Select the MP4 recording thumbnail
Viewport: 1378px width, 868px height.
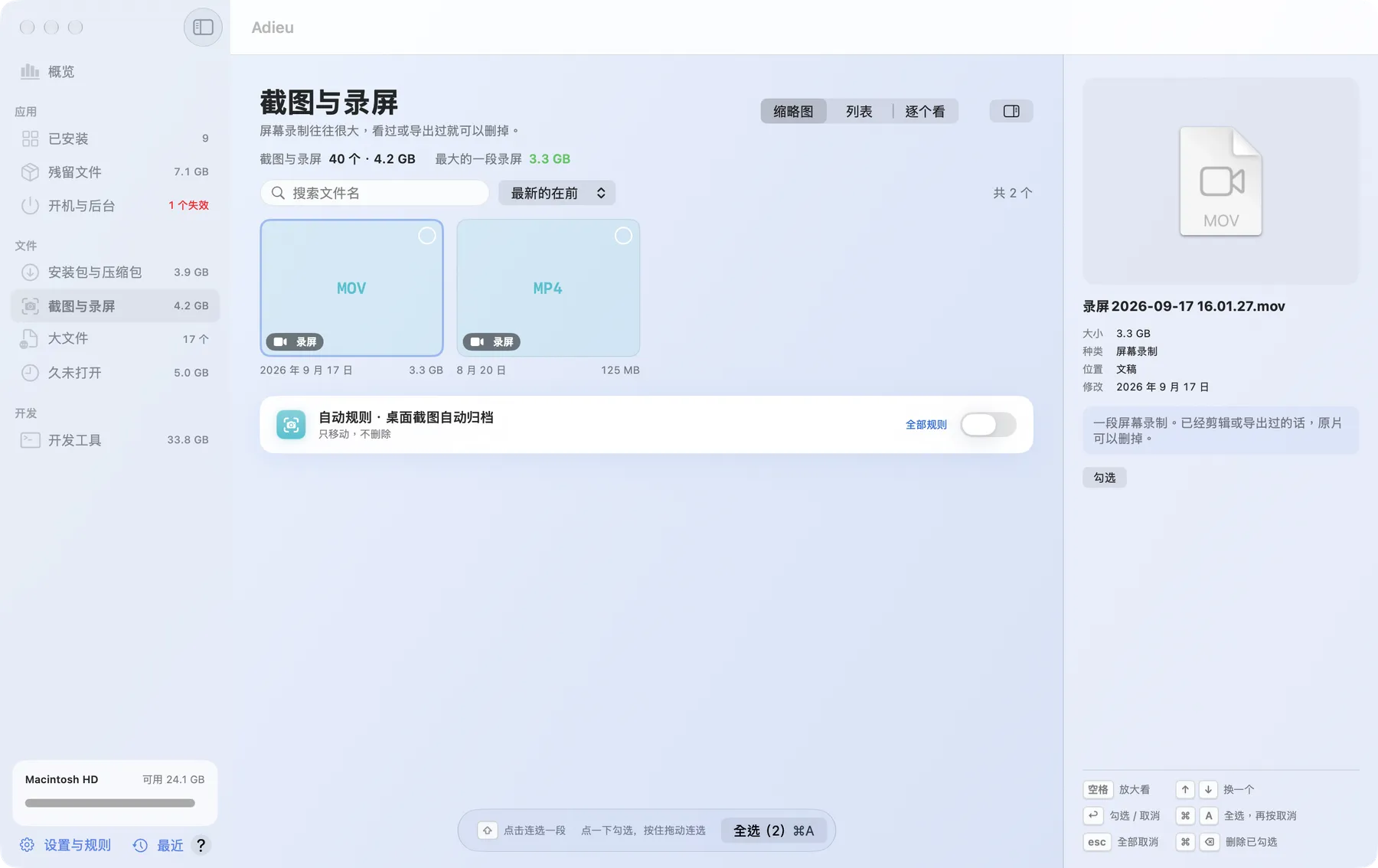tap(548, 288)
